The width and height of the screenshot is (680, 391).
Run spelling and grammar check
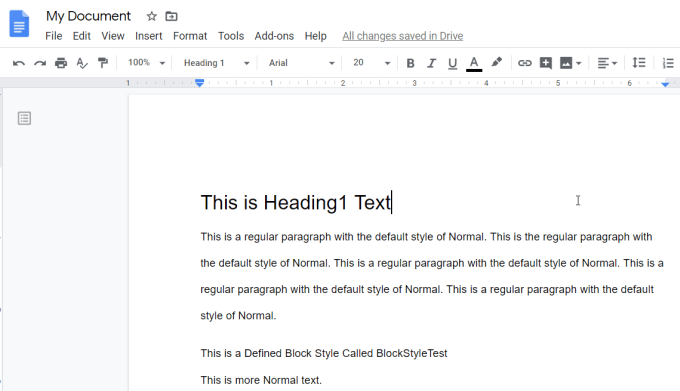click(82, 63)
